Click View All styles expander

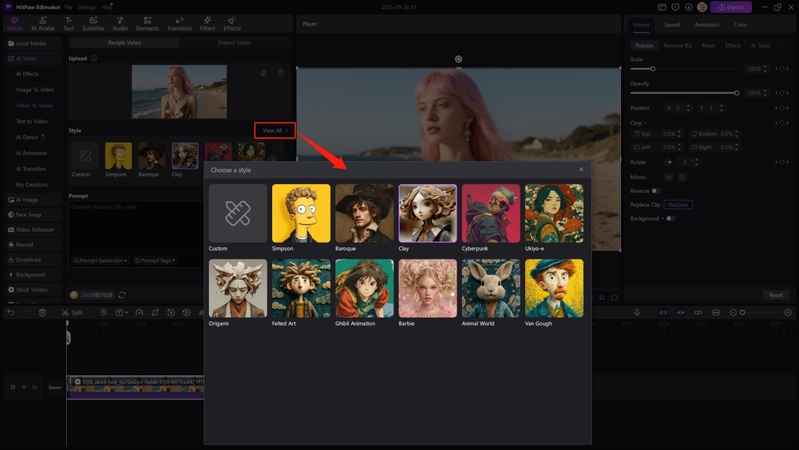(x=274, y=130)
